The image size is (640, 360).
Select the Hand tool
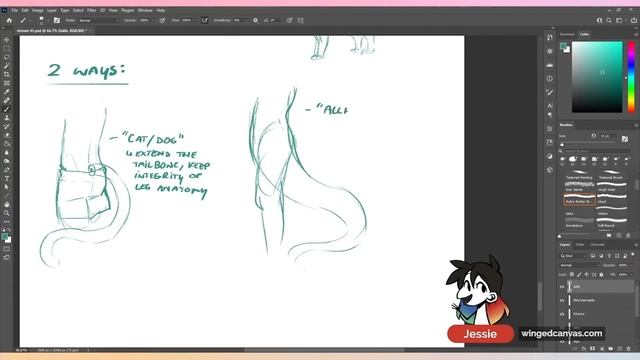click(7, 204)
